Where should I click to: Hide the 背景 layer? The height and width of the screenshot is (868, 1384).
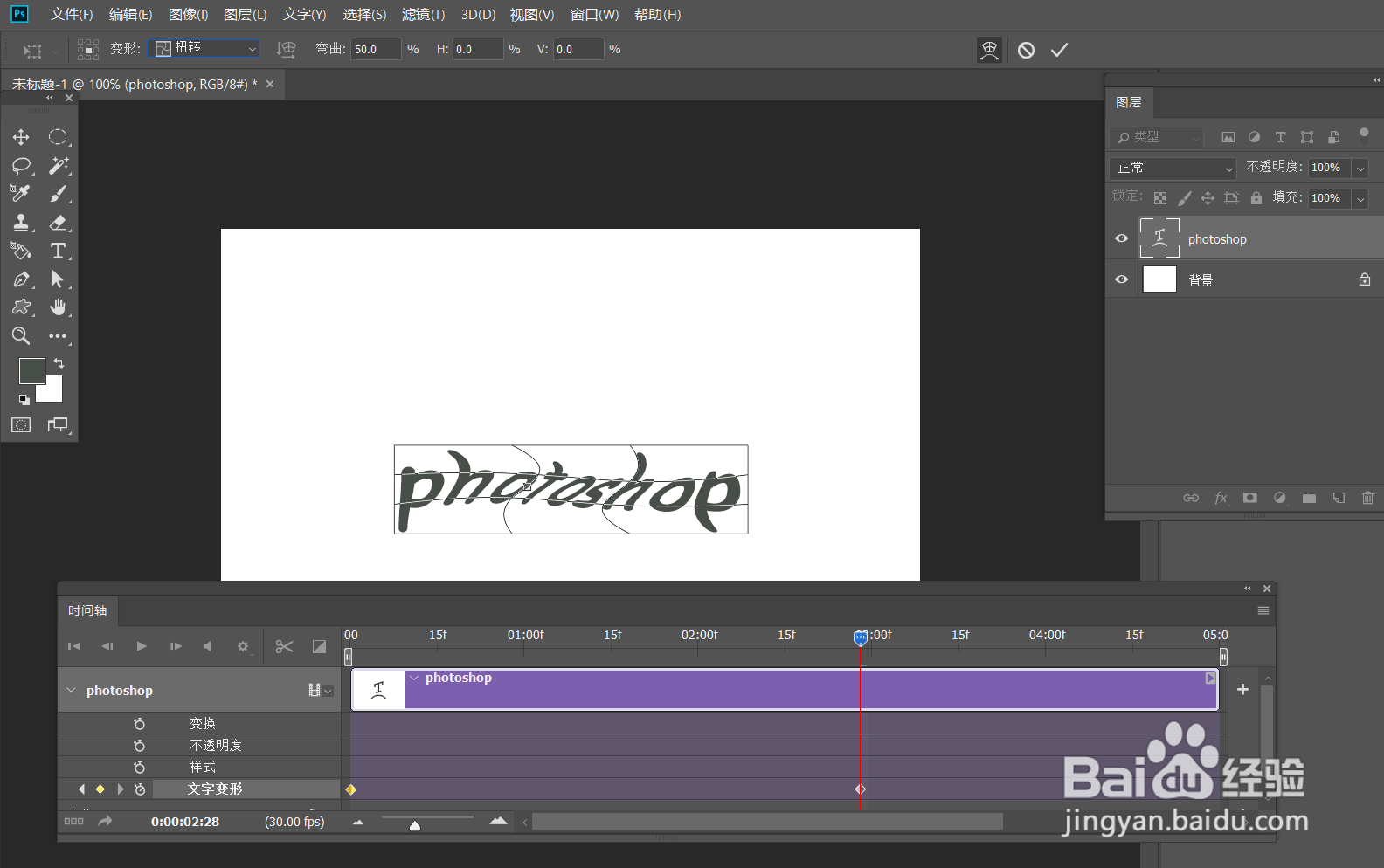(1122, 279)
